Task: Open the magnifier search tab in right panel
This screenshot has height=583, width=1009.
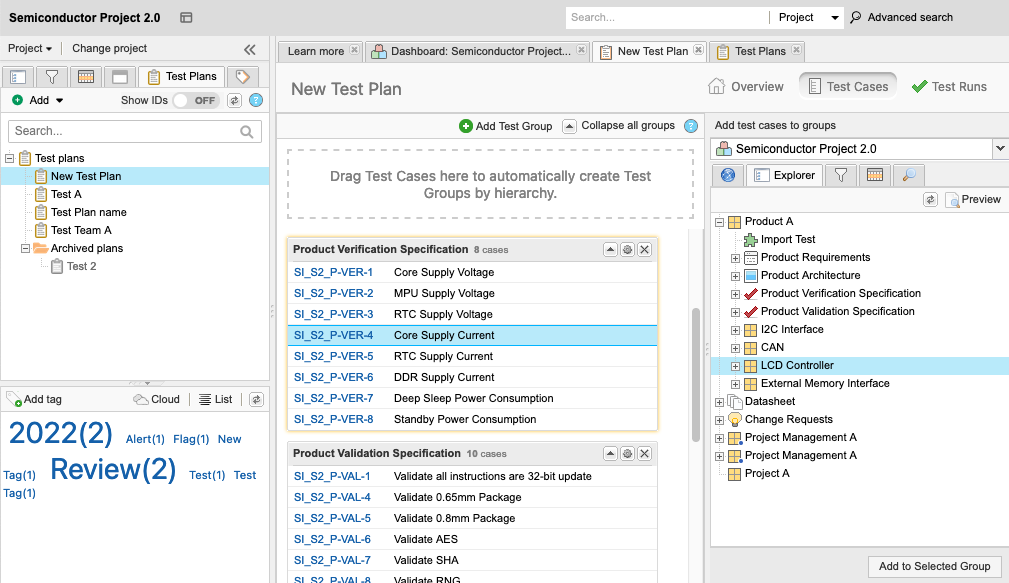Action: (x=908, y=175)
